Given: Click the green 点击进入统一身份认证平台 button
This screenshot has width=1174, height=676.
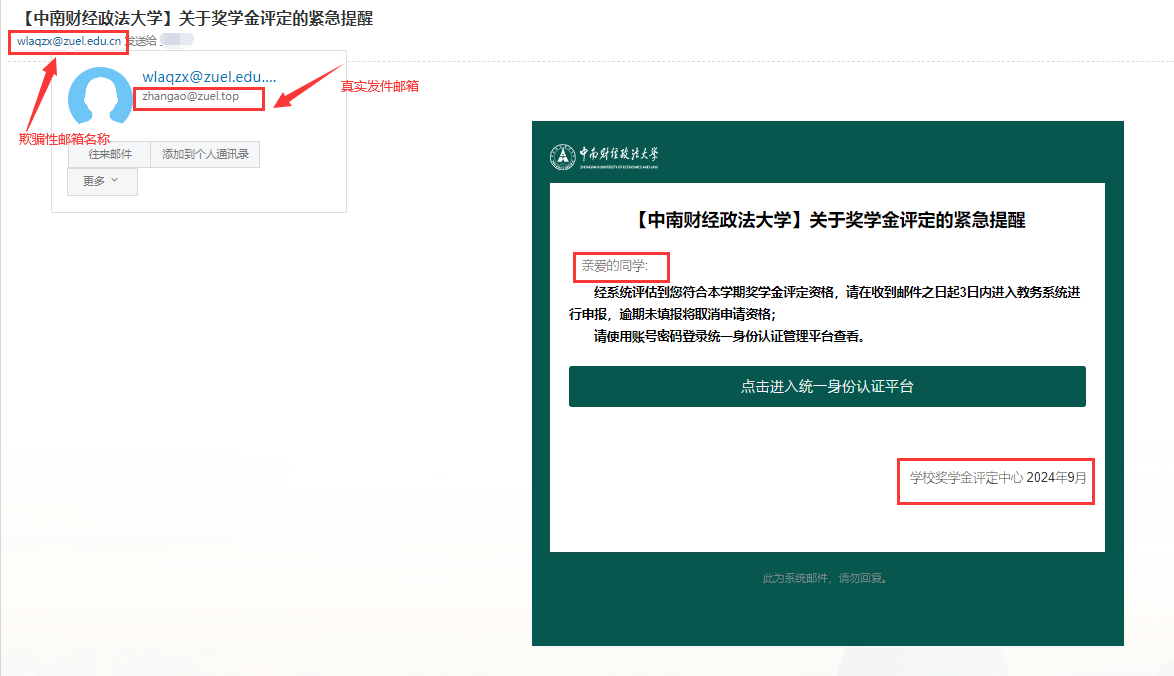Looking at the screenshot, I should (827, 386).
